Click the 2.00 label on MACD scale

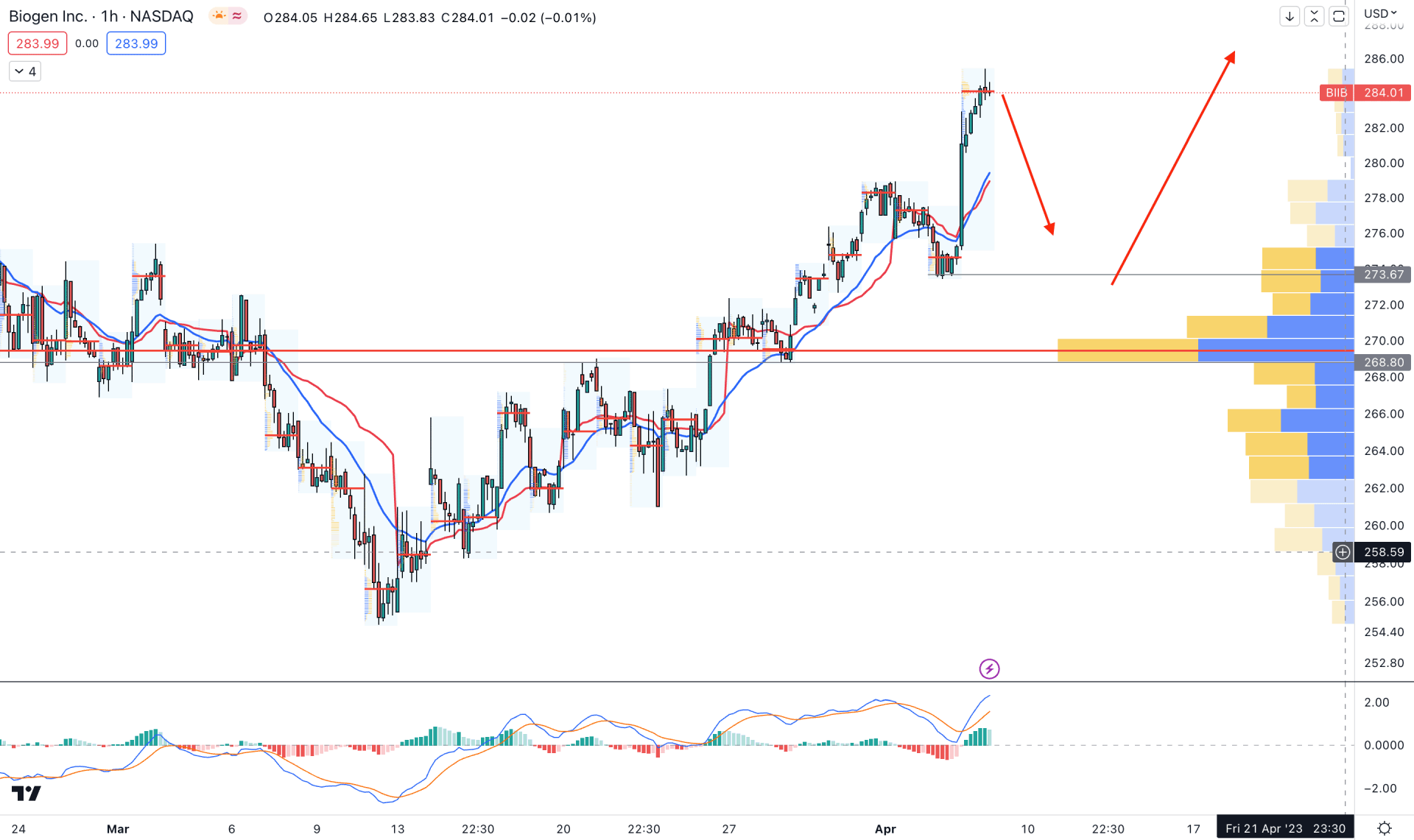tap(1376, 702)
